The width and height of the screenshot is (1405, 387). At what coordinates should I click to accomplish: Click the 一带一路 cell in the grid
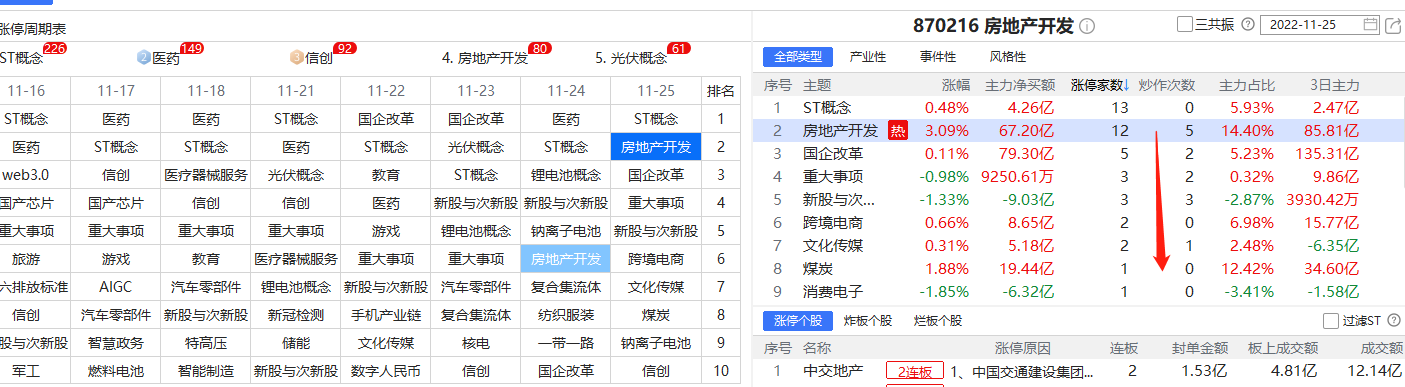click(566, 343)
